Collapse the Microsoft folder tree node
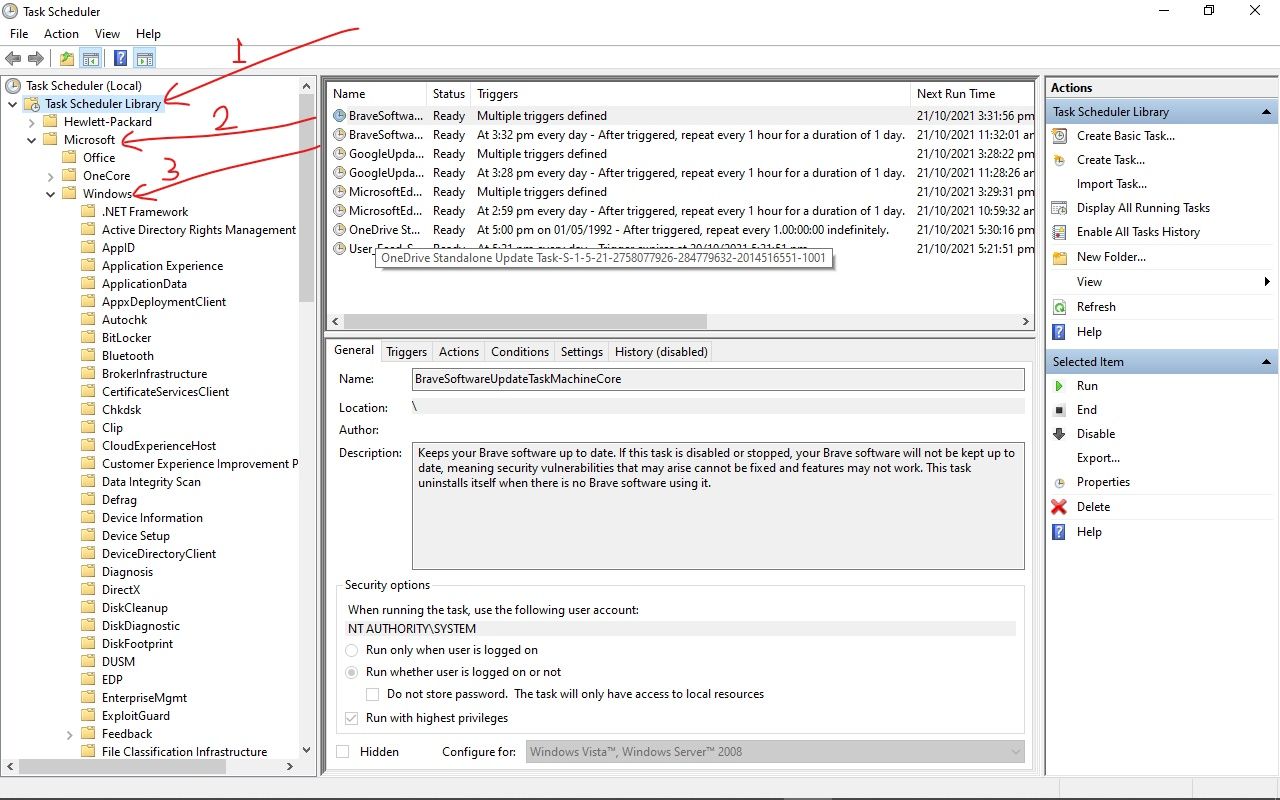The height and width of the screenshot is (800, 1280). coord(32,140)
